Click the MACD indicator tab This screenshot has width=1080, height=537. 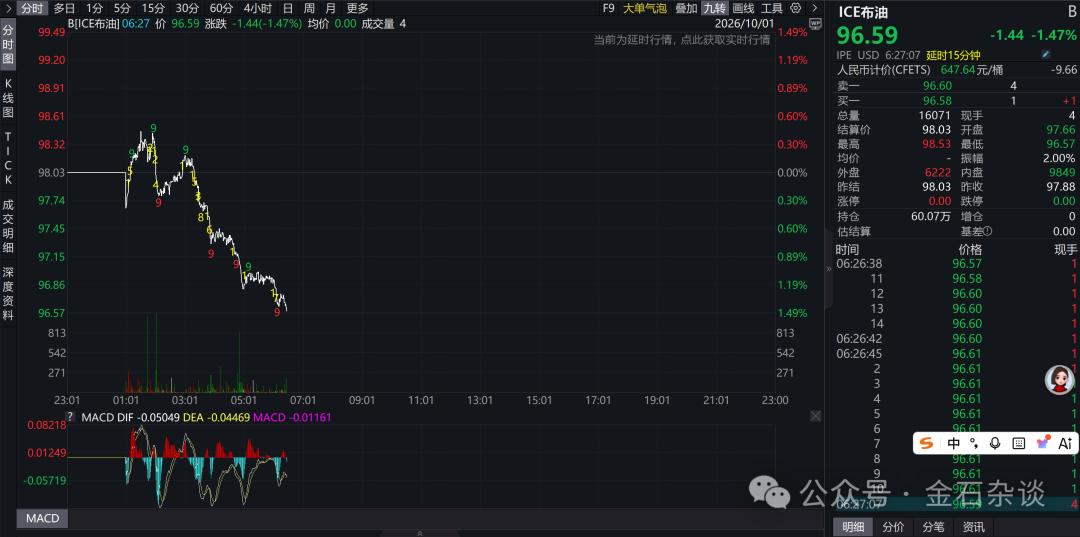click(42, 518)
